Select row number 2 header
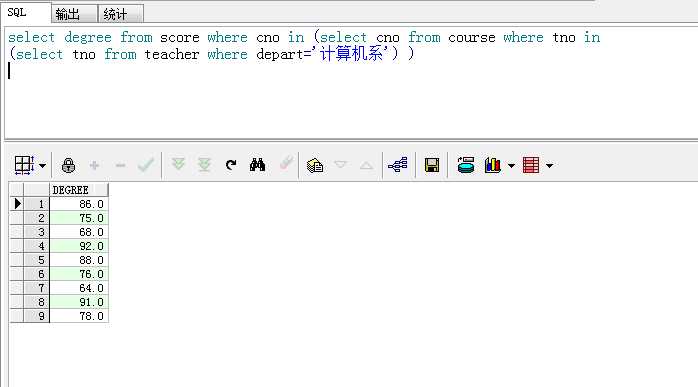Screen dimensions: 698x387 (36, 218)
